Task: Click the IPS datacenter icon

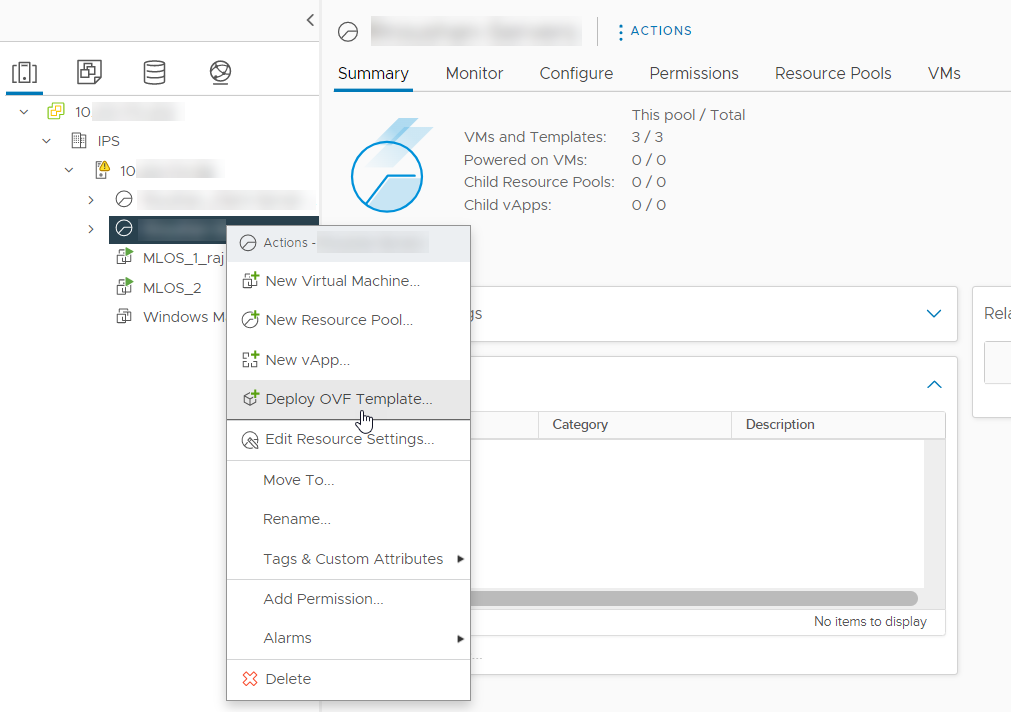Action: coord(79,141)
